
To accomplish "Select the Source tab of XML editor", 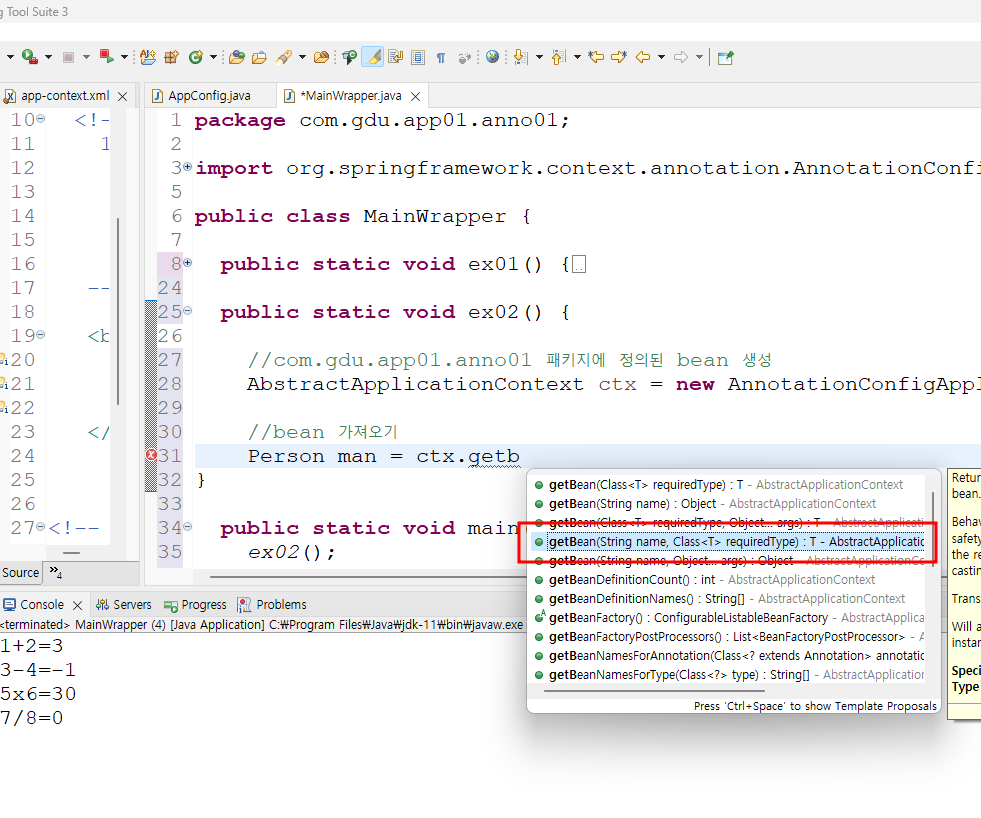I will click(21, 573).
